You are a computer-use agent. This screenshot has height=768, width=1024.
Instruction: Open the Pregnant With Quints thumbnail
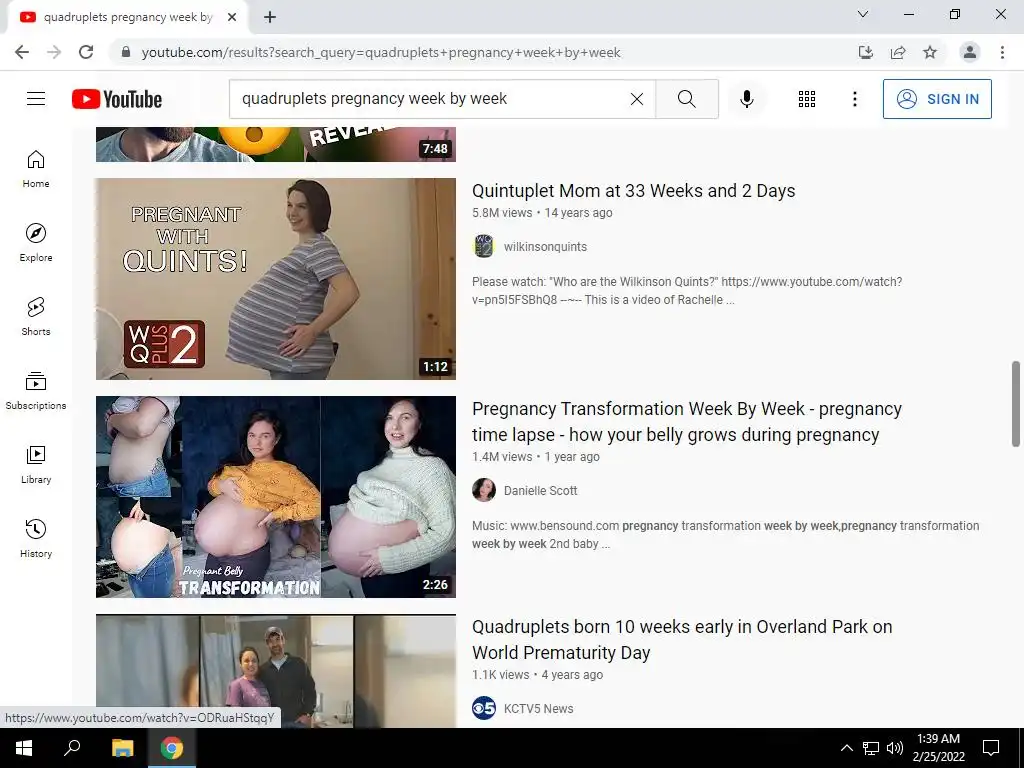tap(276, 279)
